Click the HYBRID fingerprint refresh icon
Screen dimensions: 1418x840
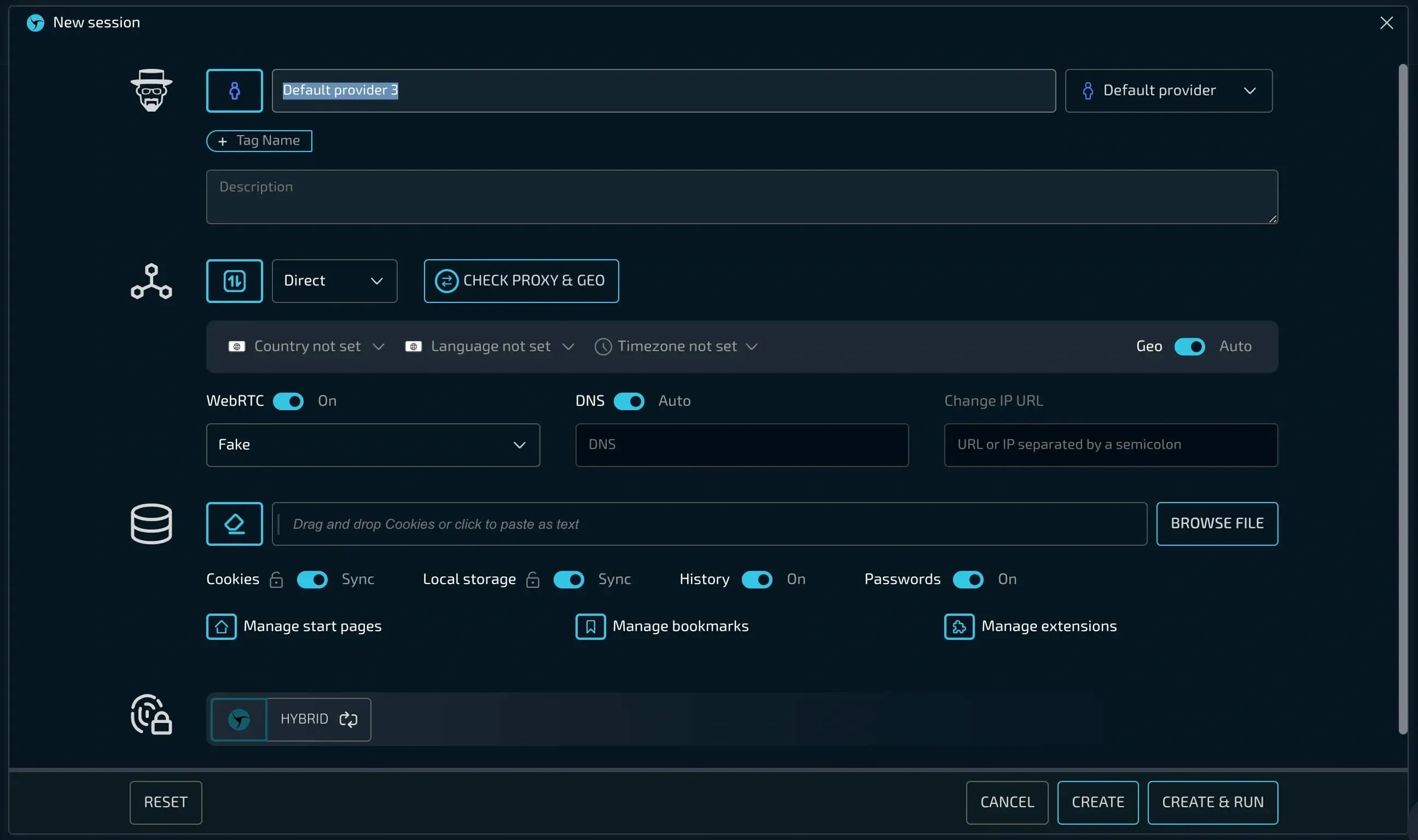click(348, 720)
